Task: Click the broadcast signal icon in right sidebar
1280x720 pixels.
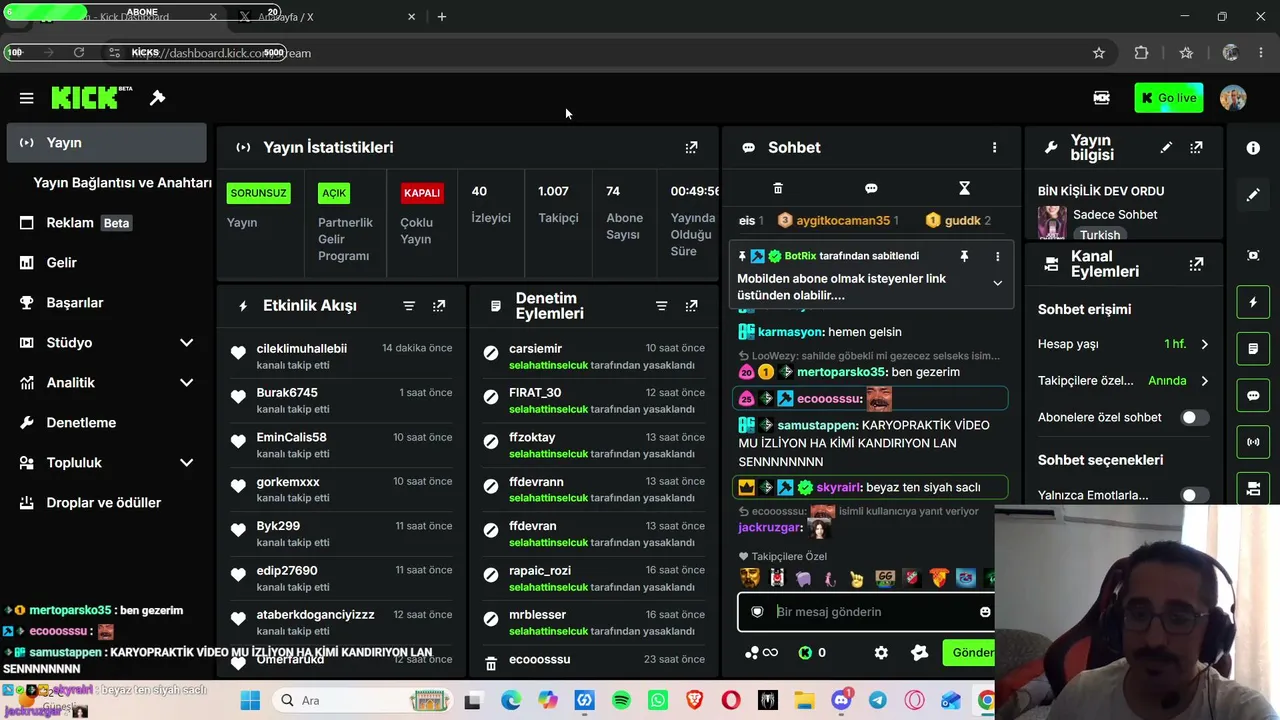Action: click(1253, 442)
